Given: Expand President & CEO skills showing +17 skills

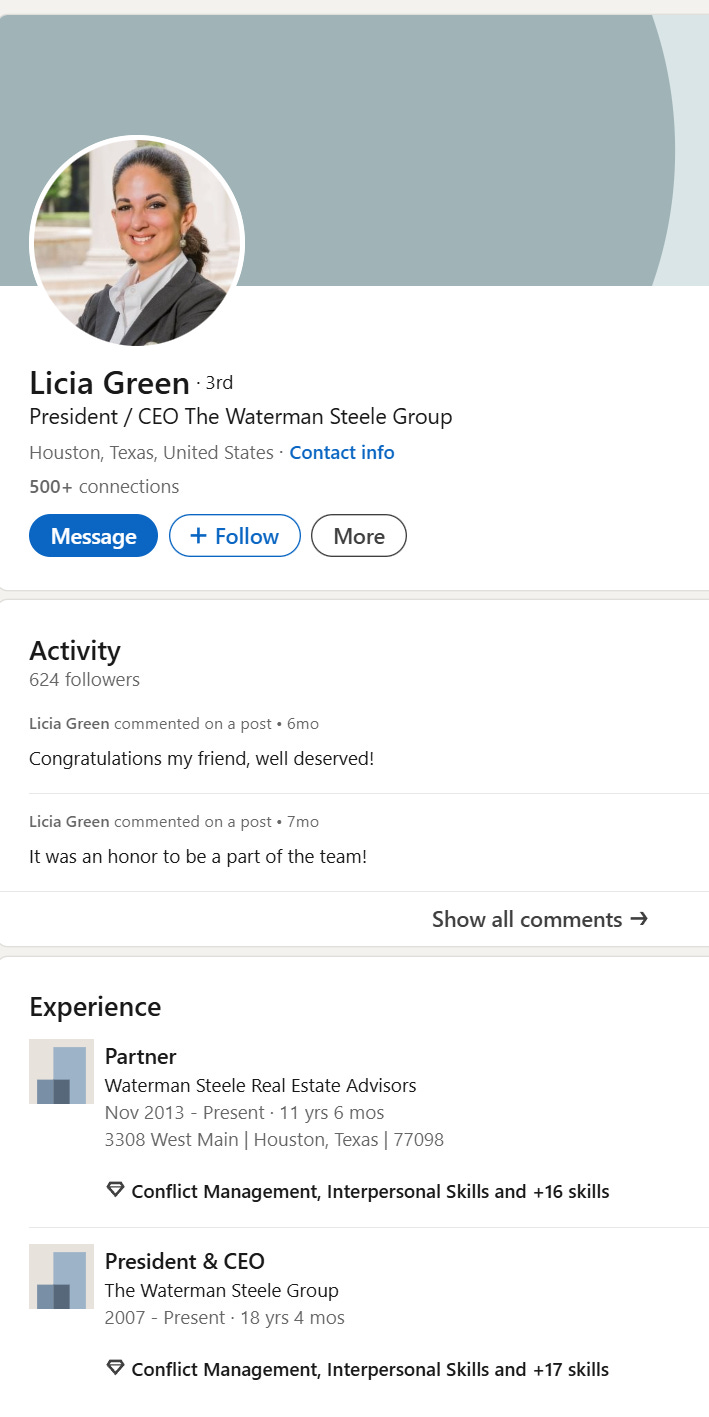Looking at the screenshot, I should pyautogui.click(x=370, y=1370).
